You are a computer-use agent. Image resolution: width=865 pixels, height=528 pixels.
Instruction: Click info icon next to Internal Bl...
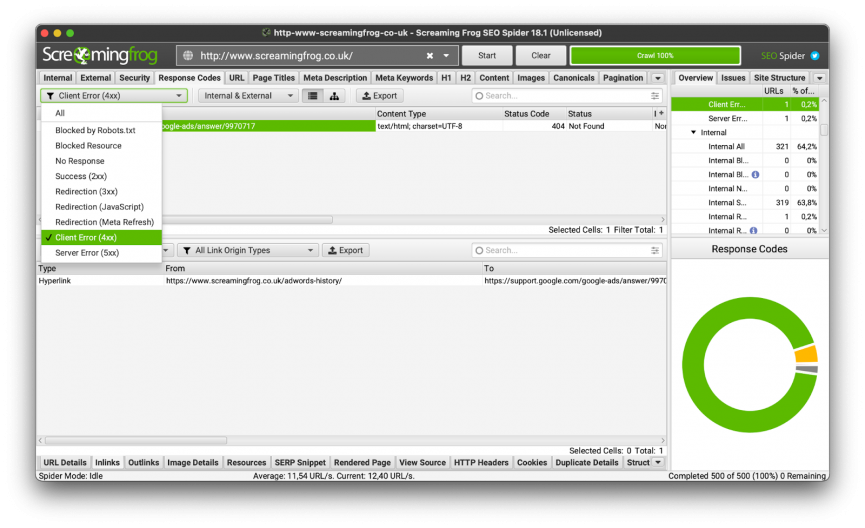point(755,174)
